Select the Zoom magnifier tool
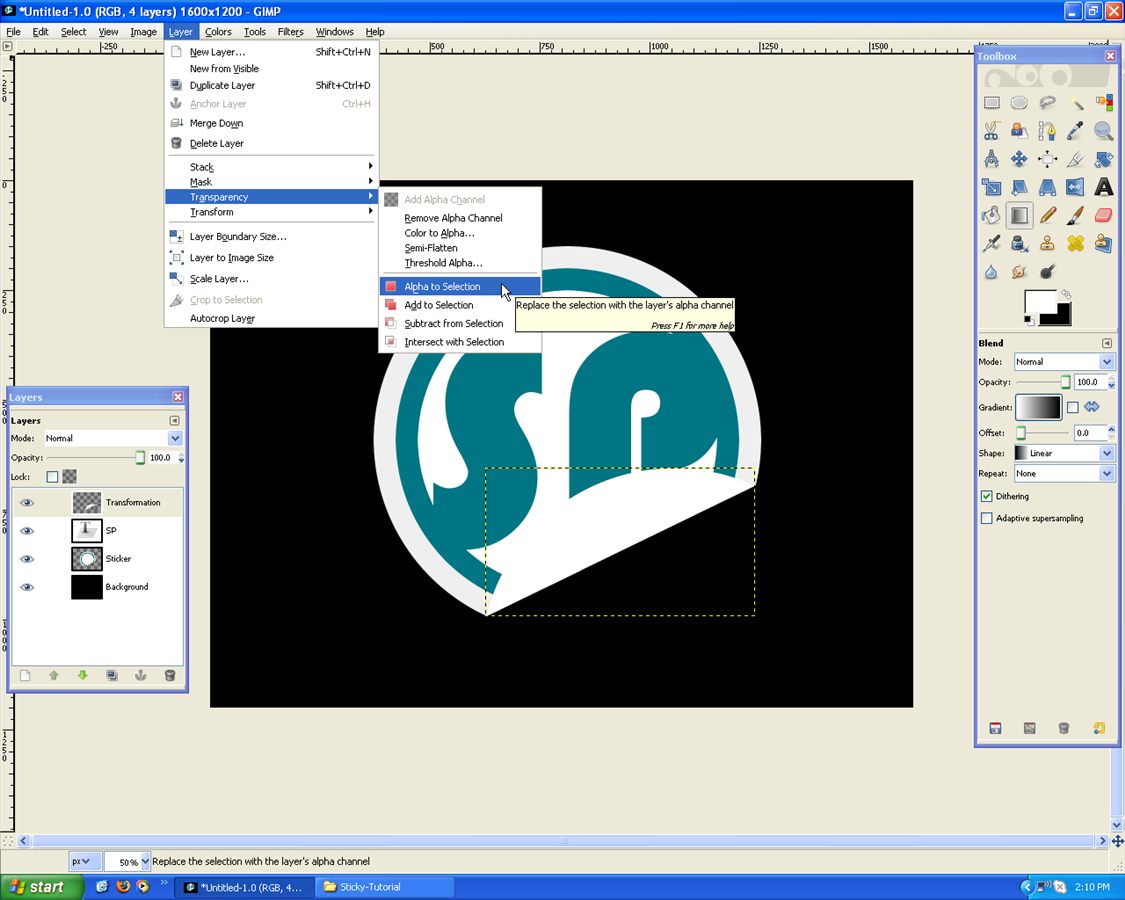 pyautogui.click(x=1103, y=131)
